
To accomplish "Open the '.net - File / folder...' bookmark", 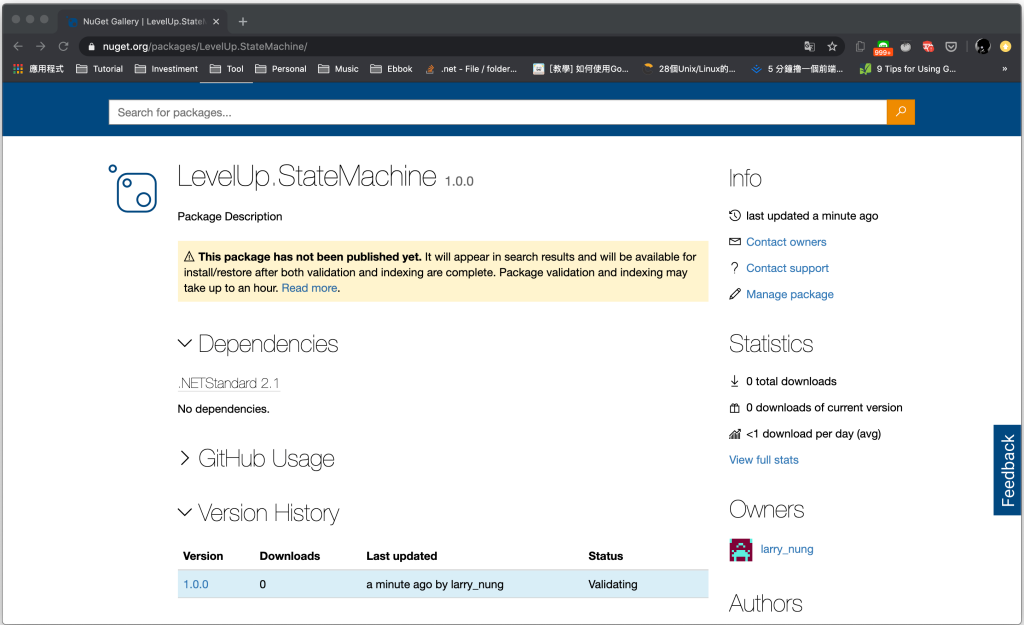I will point(471,69).
